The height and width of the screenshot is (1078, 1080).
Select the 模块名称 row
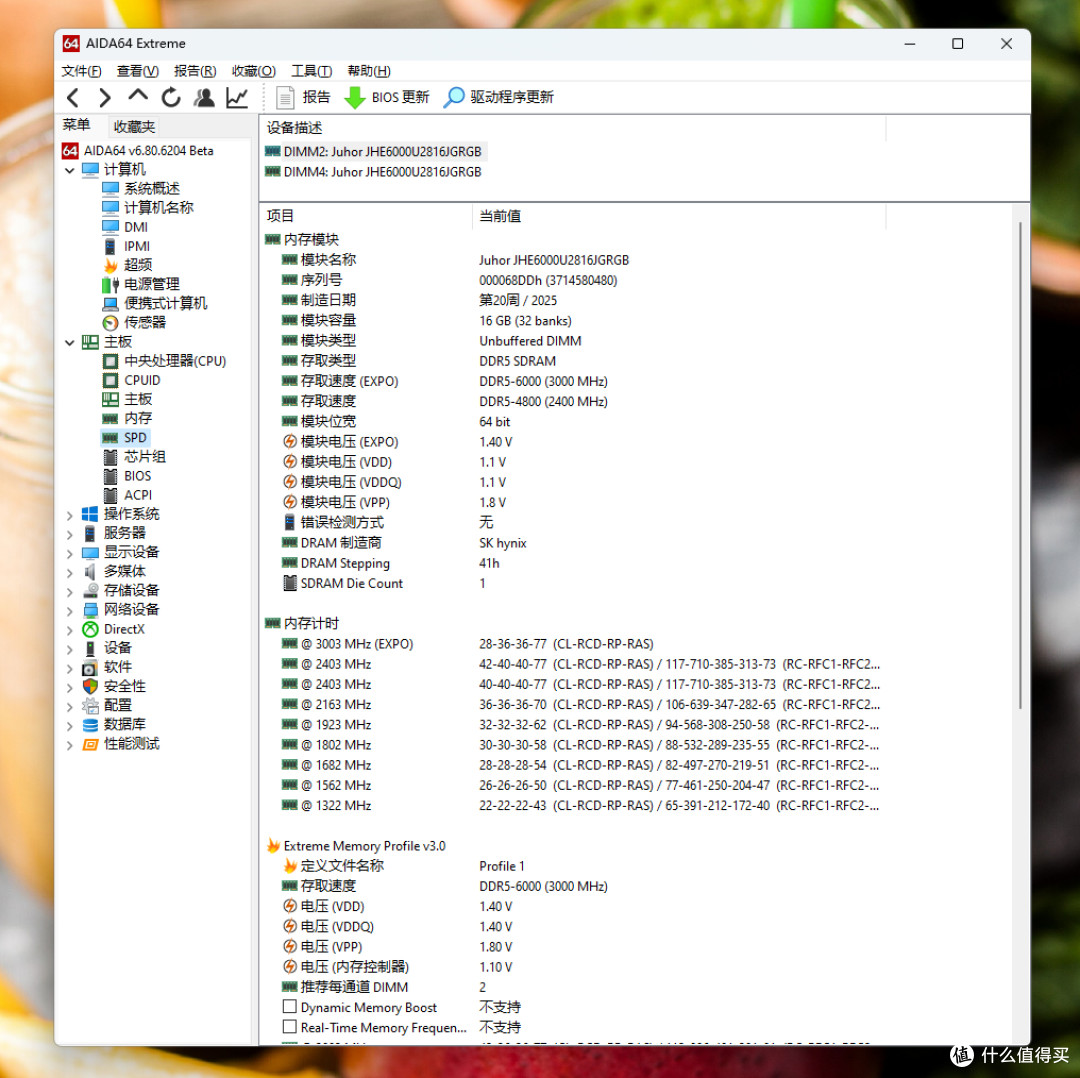click(x=573, y=260)
